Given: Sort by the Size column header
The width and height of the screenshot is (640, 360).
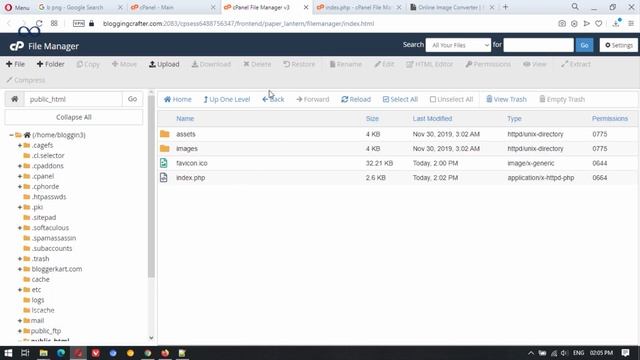Looking at the screenshot, I should 372,119.
